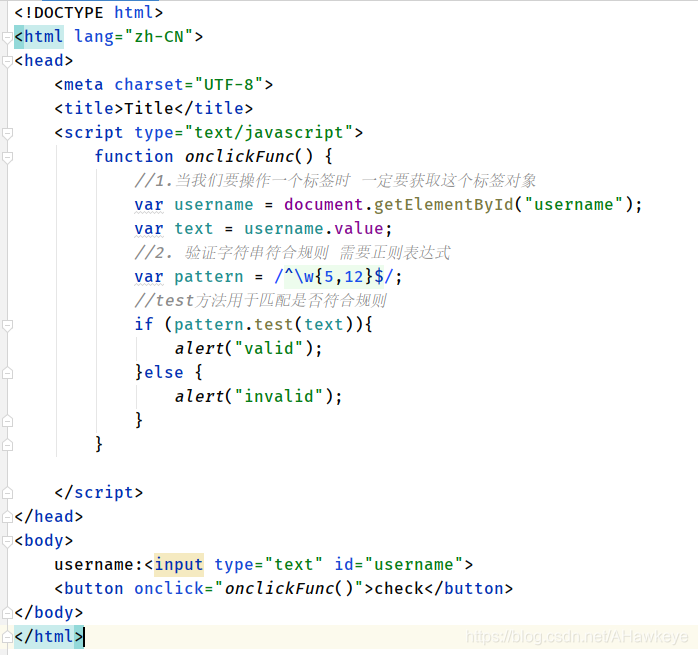
Task: Click fold marker at </head> line
Action: click(7, 517)
